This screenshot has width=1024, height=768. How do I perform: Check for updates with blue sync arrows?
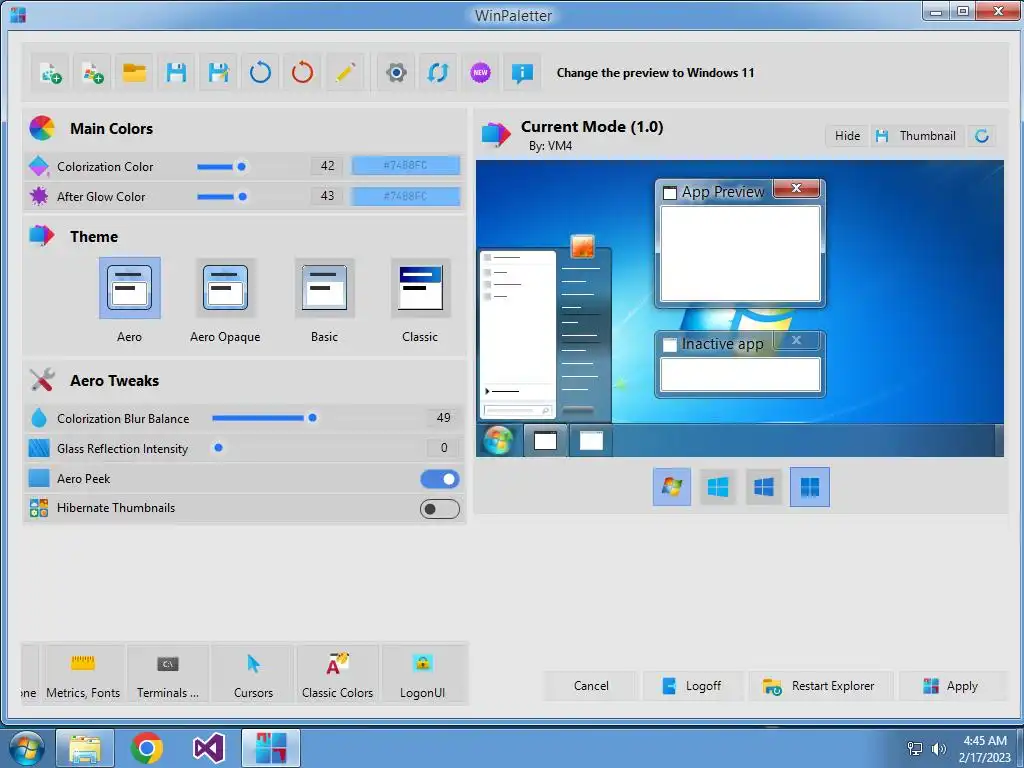pos(438,72)
